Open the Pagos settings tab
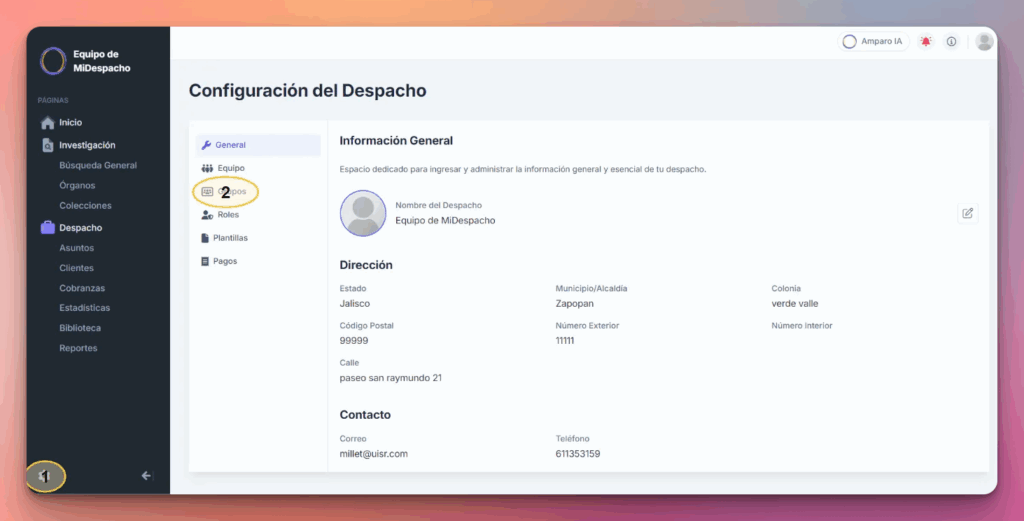Viewport: 1024px width, 521px height. 224,261
